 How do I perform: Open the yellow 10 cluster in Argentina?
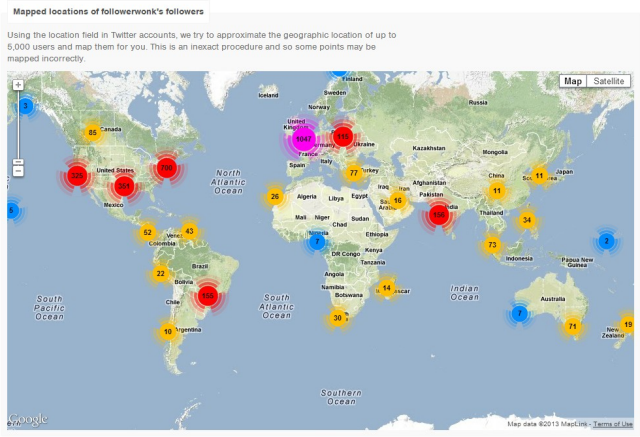(168, 332)
